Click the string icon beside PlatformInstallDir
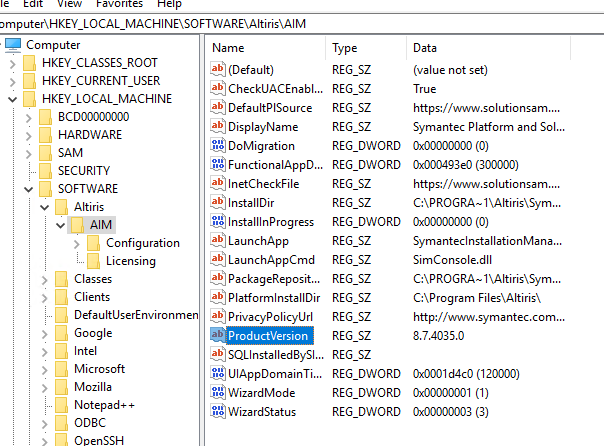Viewport: 604px width, 446px height. pos(217,297)
